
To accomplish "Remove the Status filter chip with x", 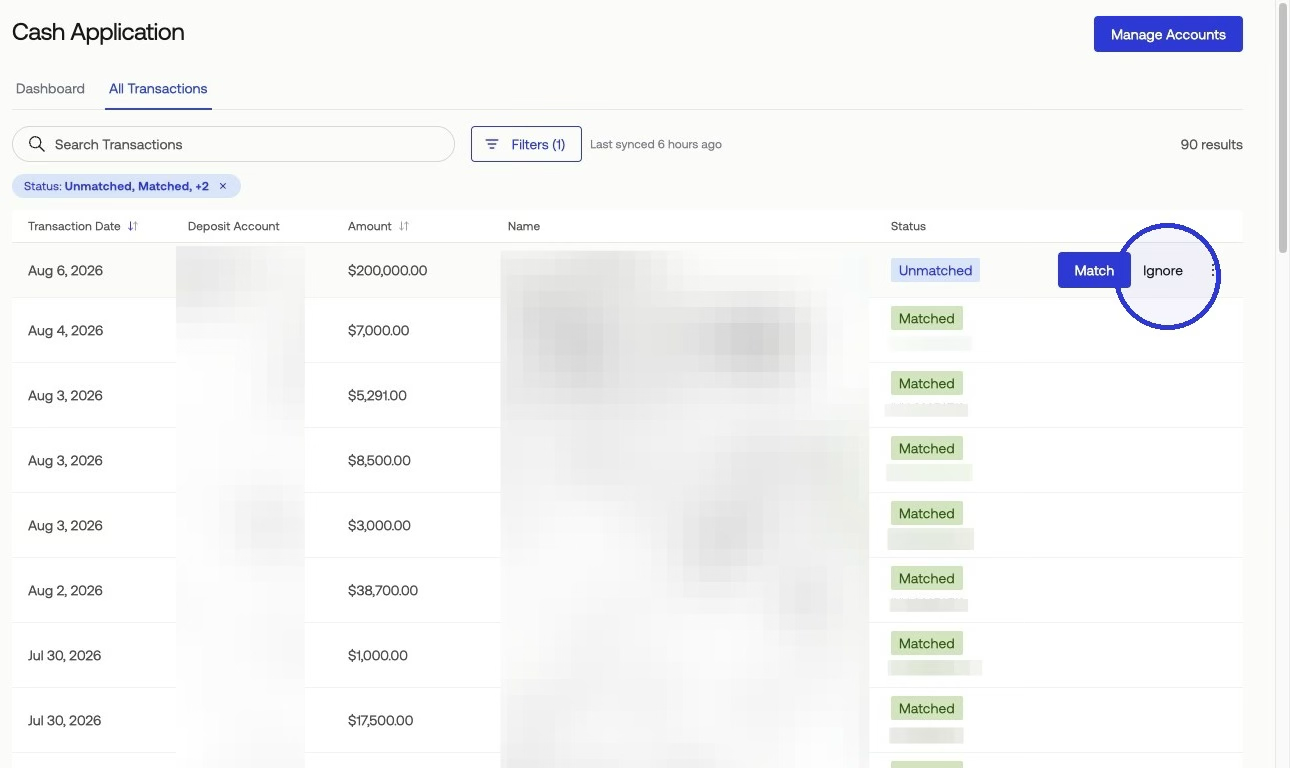I will tap(223, 186).
